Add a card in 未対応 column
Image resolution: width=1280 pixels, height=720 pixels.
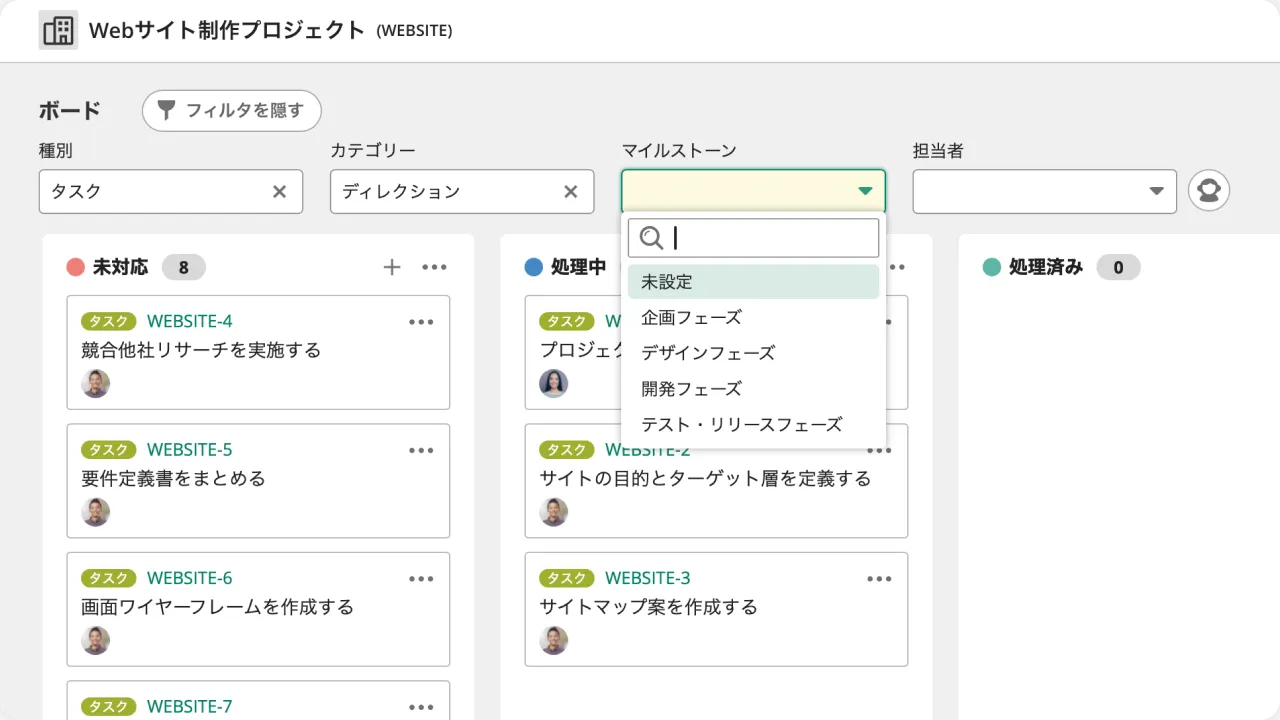[392, 267]
